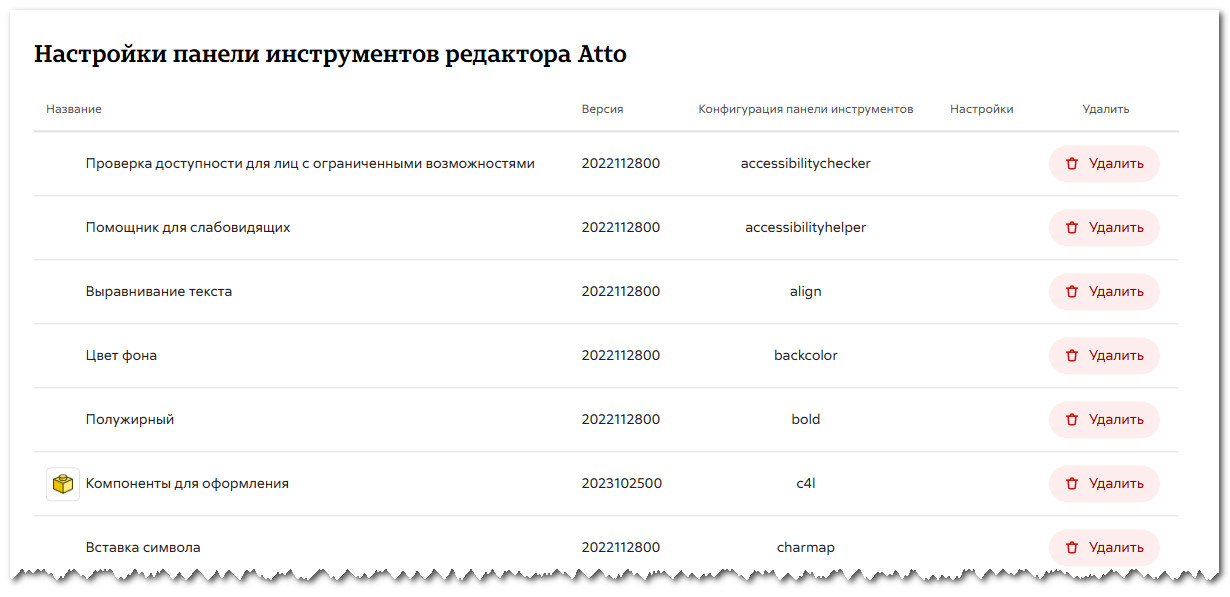Click the Название column header
This screenshot has width=1230, height=597.
tap(74, 109)
